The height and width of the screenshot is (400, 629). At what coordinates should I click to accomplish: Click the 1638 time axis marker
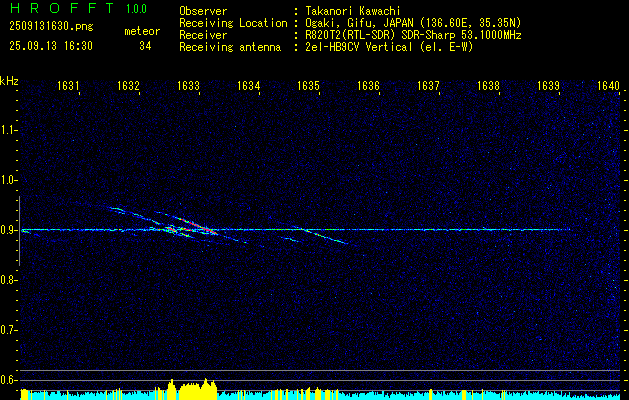(488, 85)
